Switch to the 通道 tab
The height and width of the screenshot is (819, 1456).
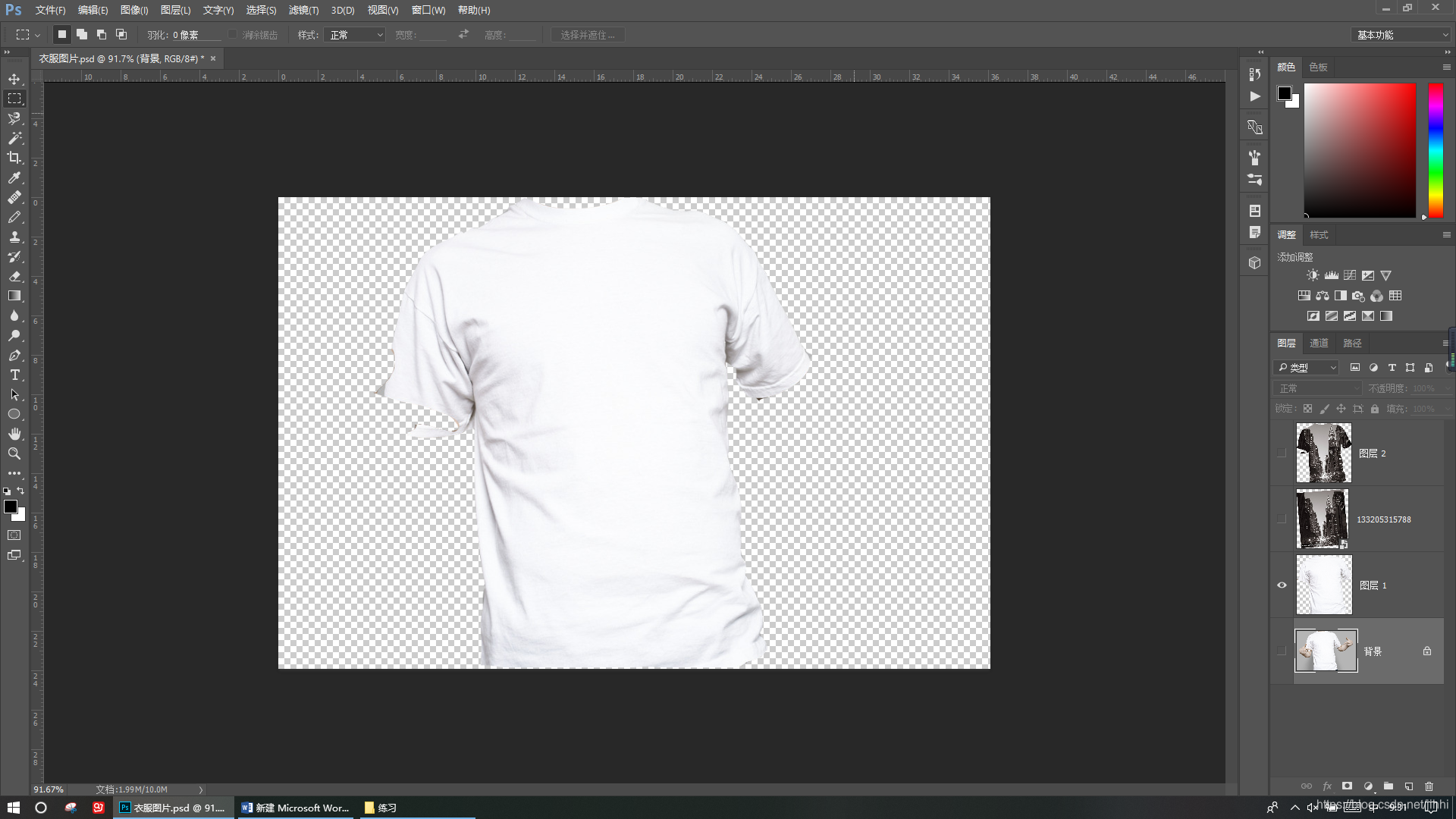[x=1319, y=344]
